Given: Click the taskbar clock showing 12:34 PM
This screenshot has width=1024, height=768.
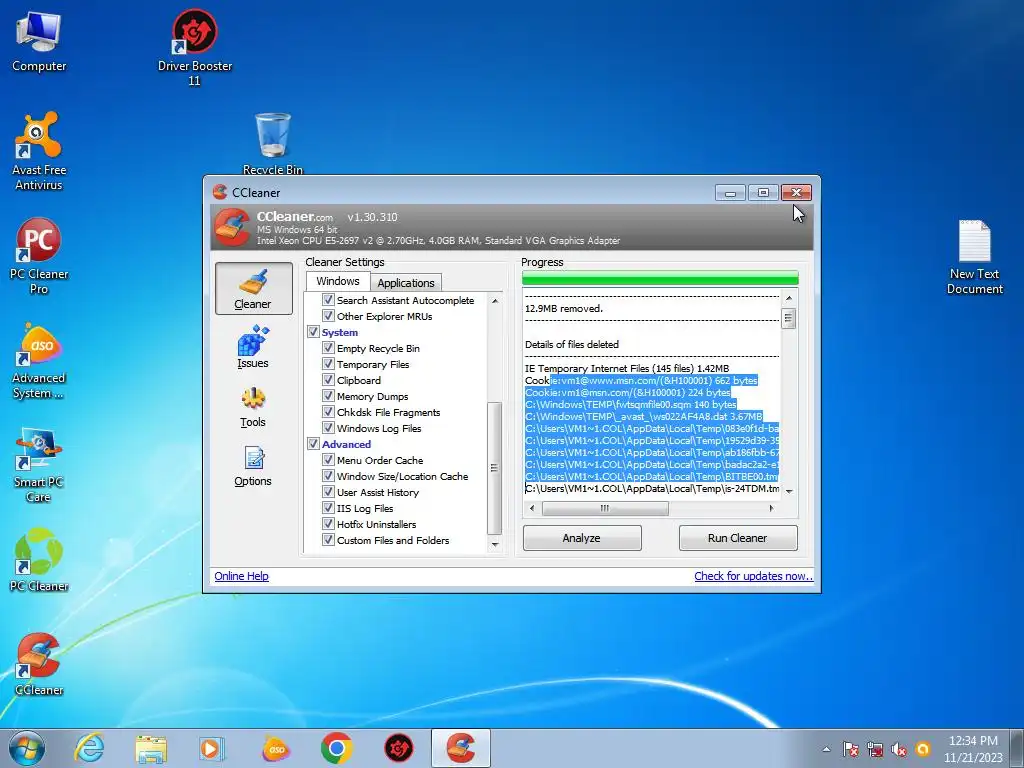Looking at the screenshot, I should 973,749.
